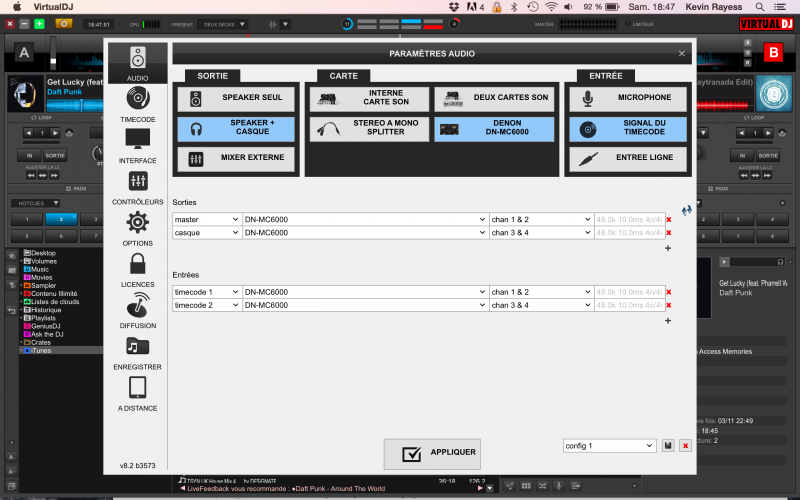Select SIGNAL DU TIMECODE input option

coord(628,128)
